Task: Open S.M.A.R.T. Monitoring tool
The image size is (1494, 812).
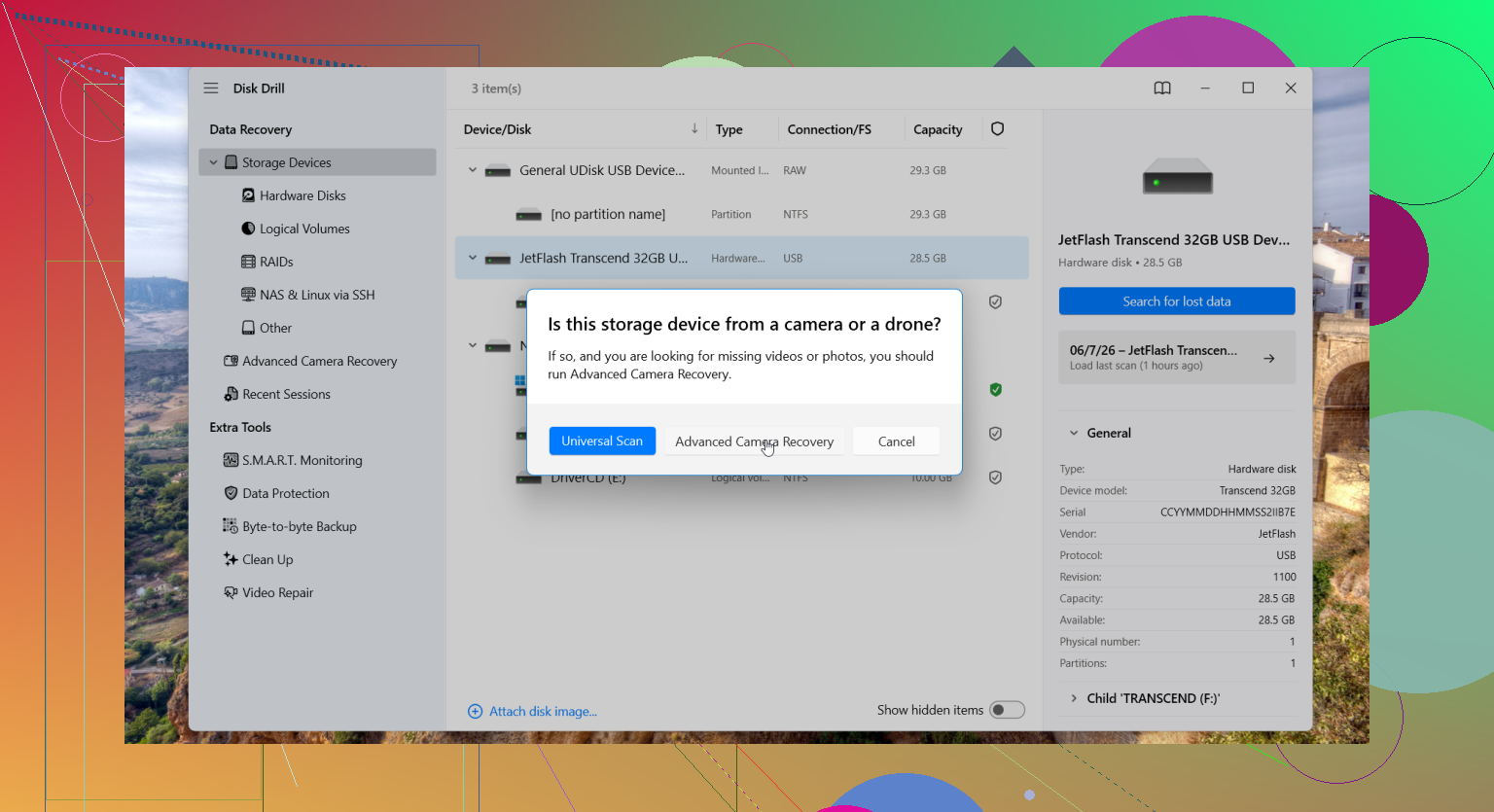Action: [293, 460]
